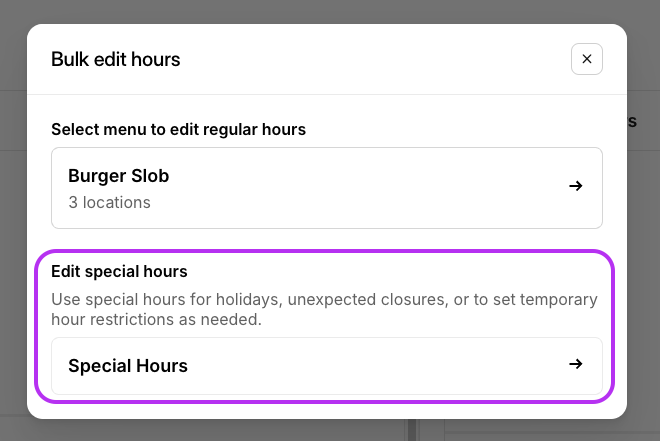The height and width of the screenshot is (441, 660).
Task: Click the dimmed backdrop above the dialog
Action: (330, 11)
